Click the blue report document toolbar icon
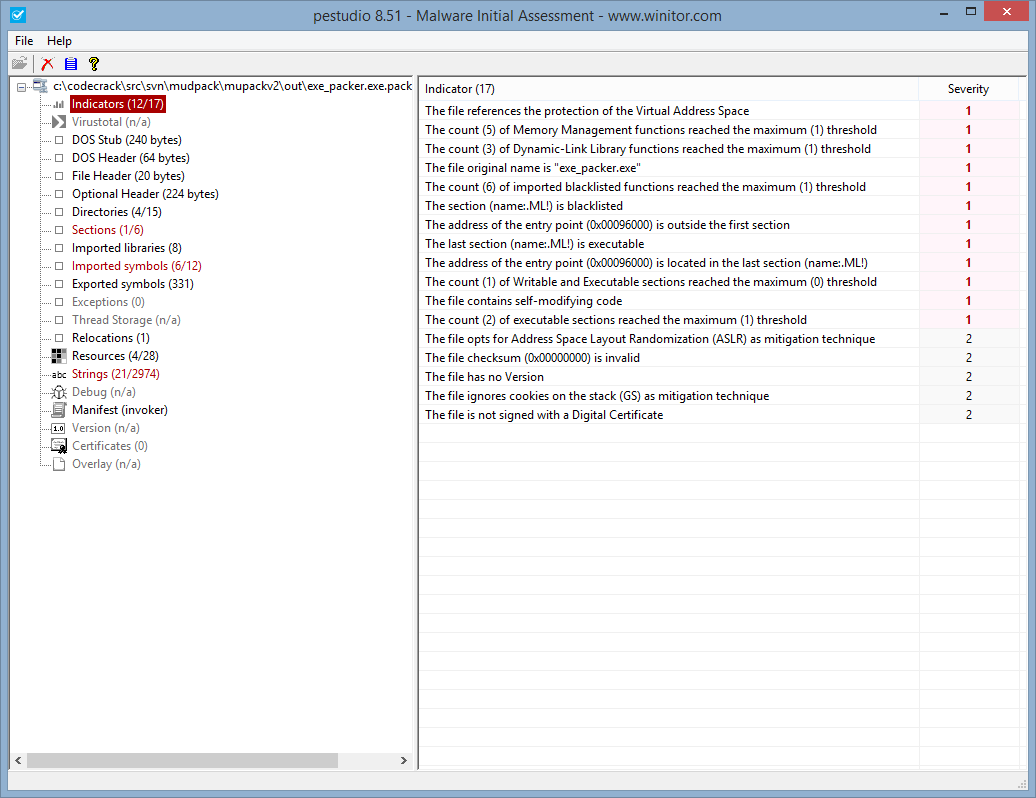The image size is (1036, 798). 71,63
